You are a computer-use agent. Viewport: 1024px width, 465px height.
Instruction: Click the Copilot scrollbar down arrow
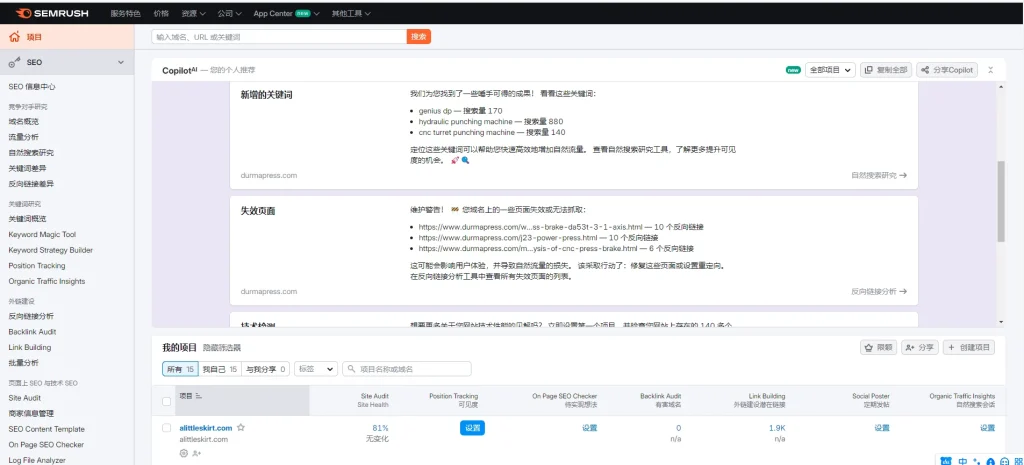(x=1001, y=322)
